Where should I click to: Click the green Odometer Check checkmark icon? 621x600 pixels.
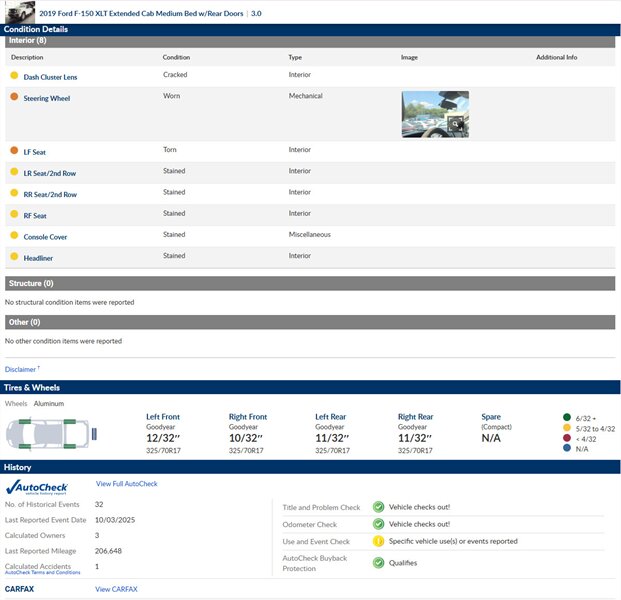(379, 524)
